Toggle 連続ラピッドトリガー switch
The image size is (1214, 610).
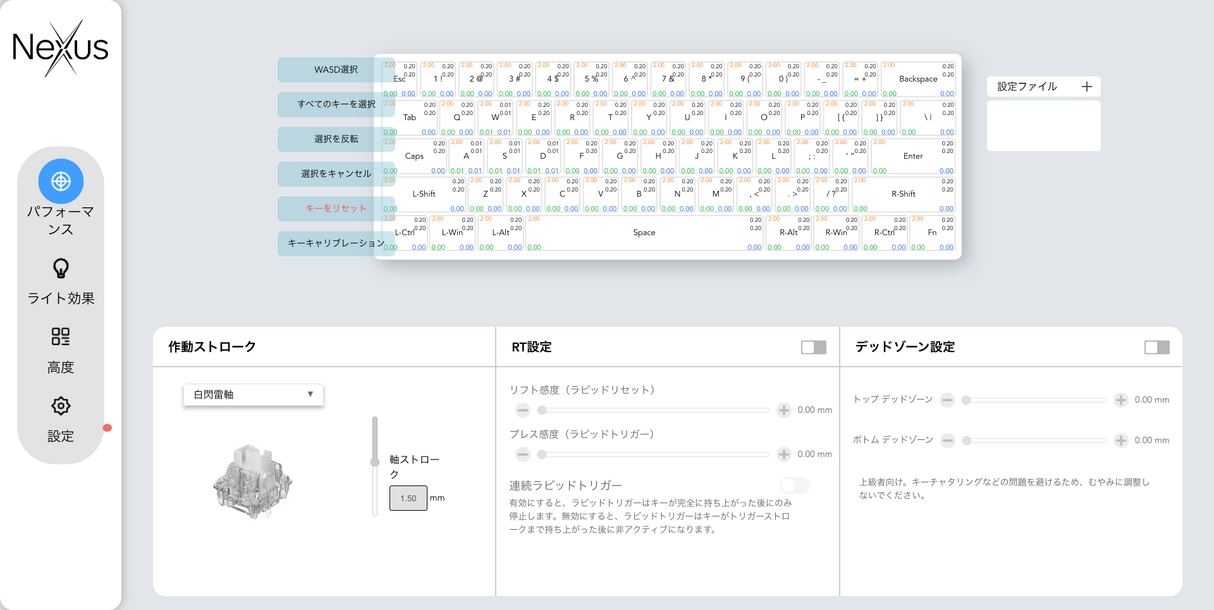pos(795,486)
